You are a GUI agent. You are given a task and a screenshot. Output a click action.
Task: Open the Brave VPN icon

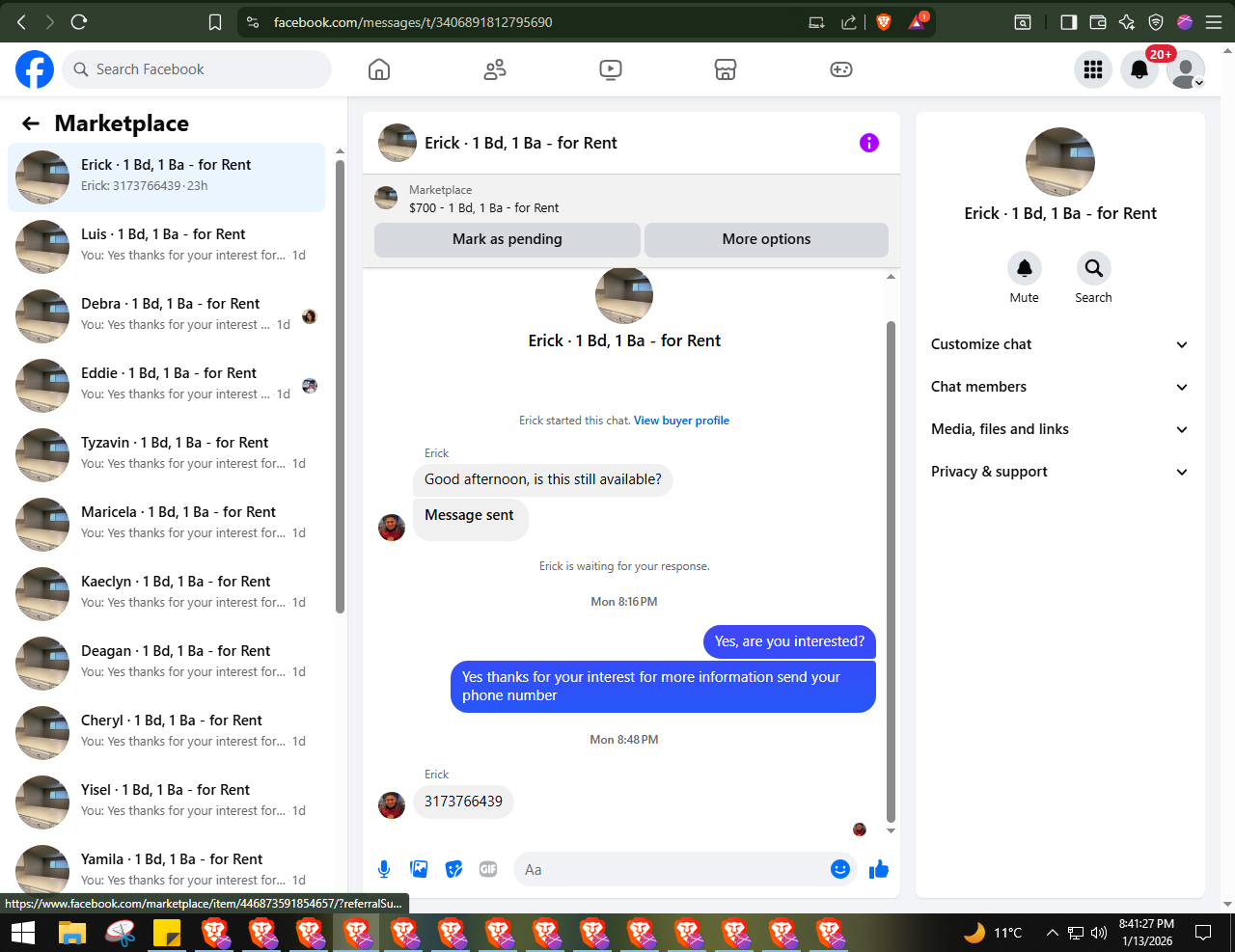pyautogui.click(x=1156, y=22)
